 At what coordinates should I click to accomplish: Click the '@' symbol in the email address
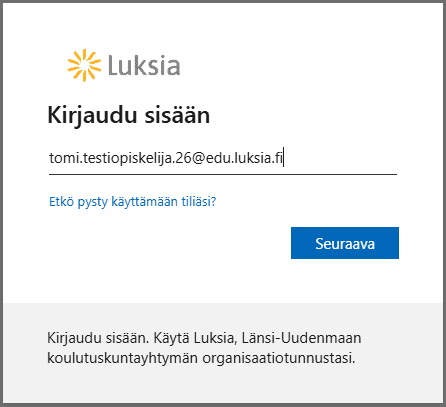(198, 158)
